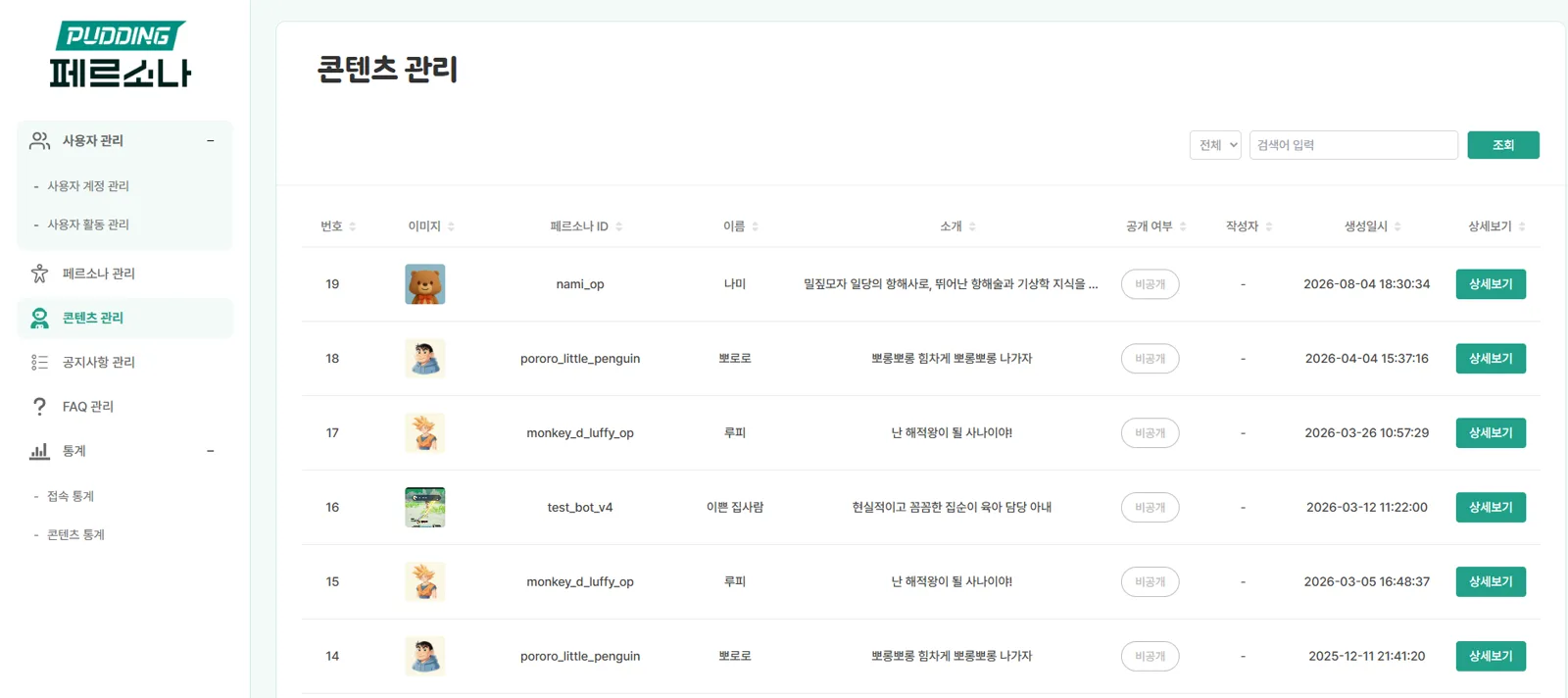Image resolution: width=1568 pixels, height=698 pixels.
Task: Sort by 공개 여부 column arrows
Action: coord(1183,226)
